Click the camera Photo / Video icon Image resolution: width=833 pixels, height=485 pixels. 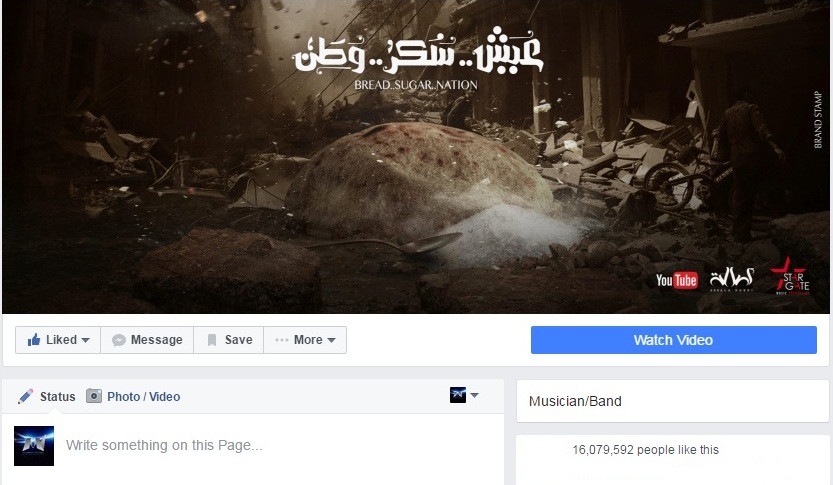[94, 396]
